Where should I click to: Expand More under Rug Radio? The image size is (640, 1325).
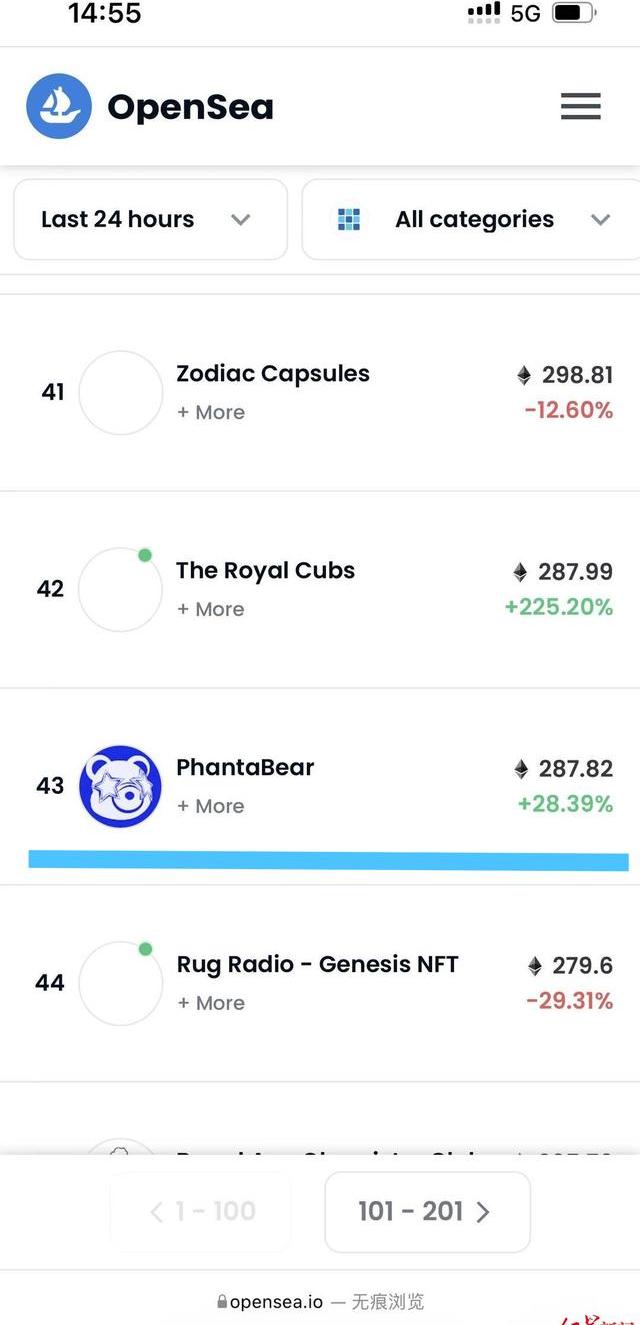pos(211,1003)
